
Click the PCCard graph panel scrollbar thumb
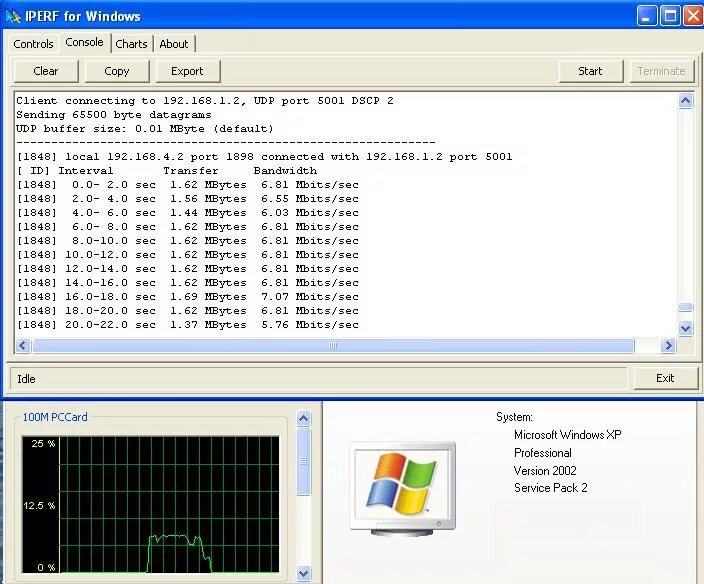(304, 461)
